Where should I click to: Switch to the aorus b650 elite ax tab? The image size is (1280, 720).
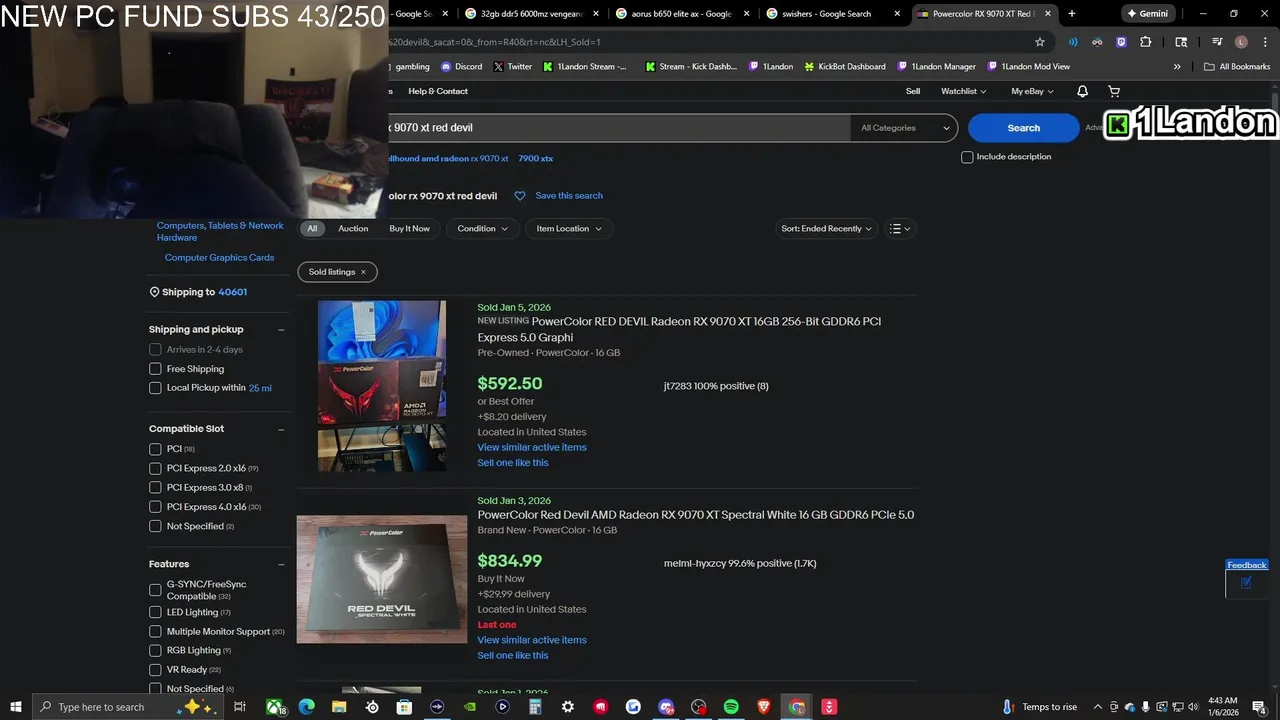point(681,14)
